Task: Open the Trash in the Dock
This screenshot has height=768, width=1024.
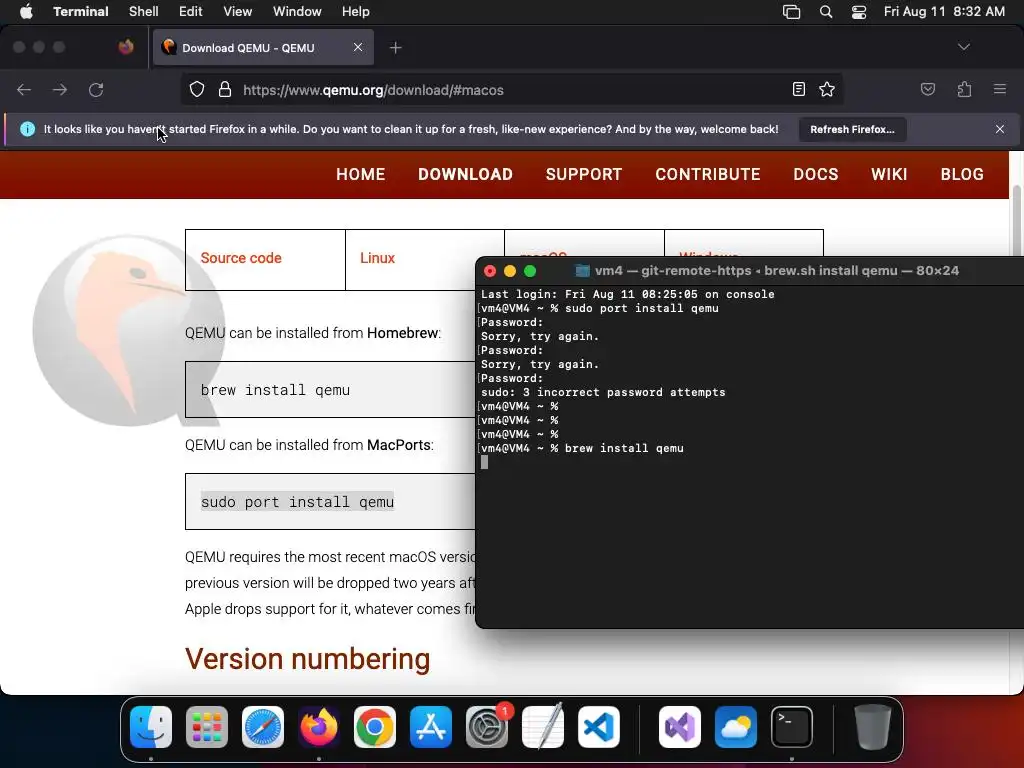Action: [x=872, y=727]
